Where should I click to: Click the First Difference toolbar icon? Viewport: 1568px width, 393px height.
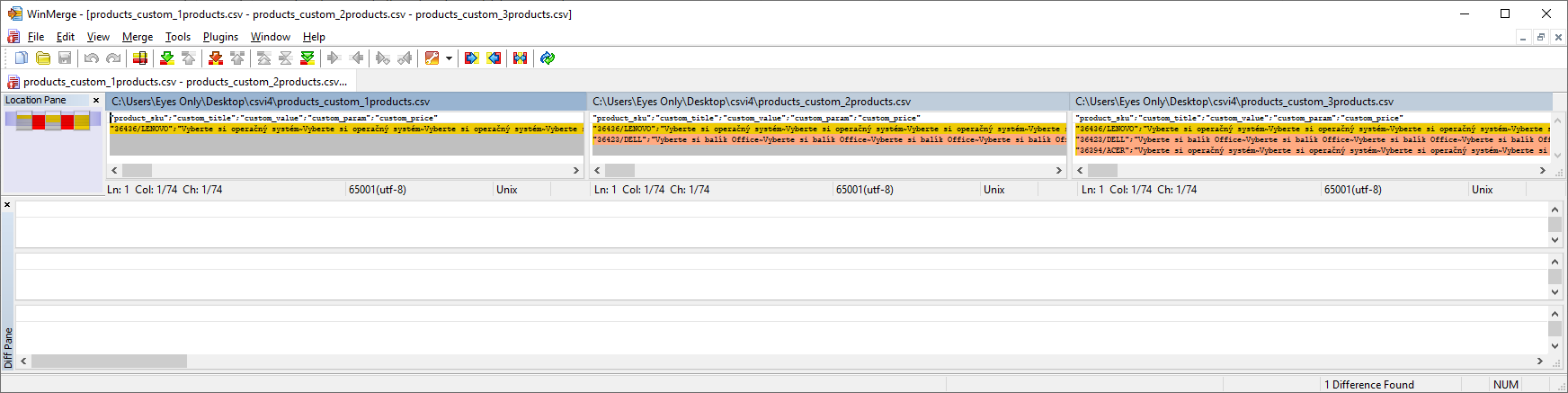click(x=264, y=58)
